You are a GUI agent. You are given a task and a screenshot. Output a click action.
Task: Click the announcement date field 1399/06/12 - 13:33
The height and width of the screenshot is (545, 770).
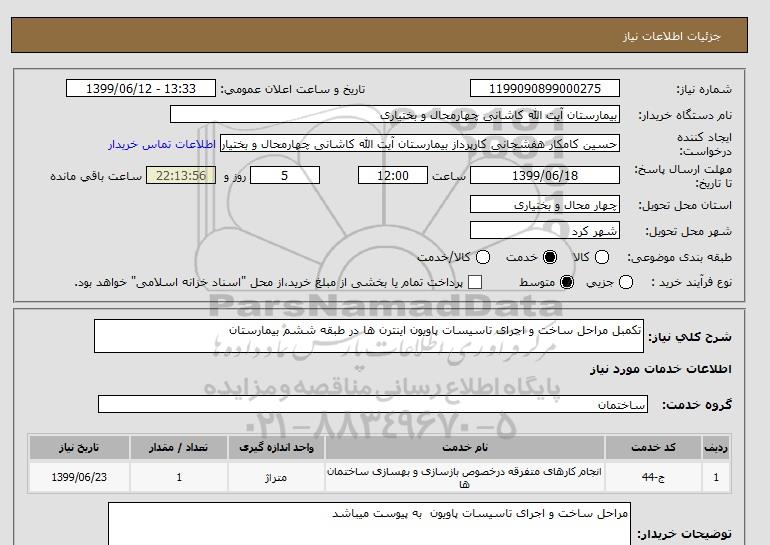pyautogui.click(x=141, y=89)
